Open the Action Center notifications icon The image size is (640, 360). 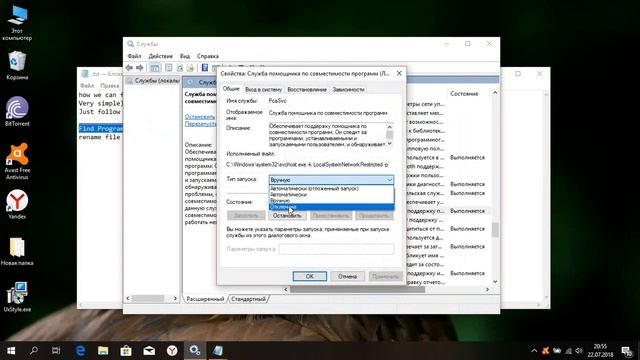click(627, 351)
